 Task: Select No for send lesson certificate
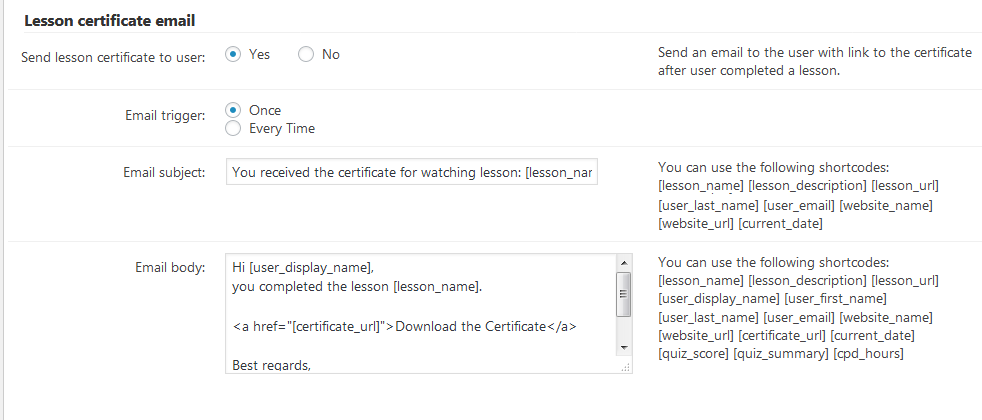306,54
